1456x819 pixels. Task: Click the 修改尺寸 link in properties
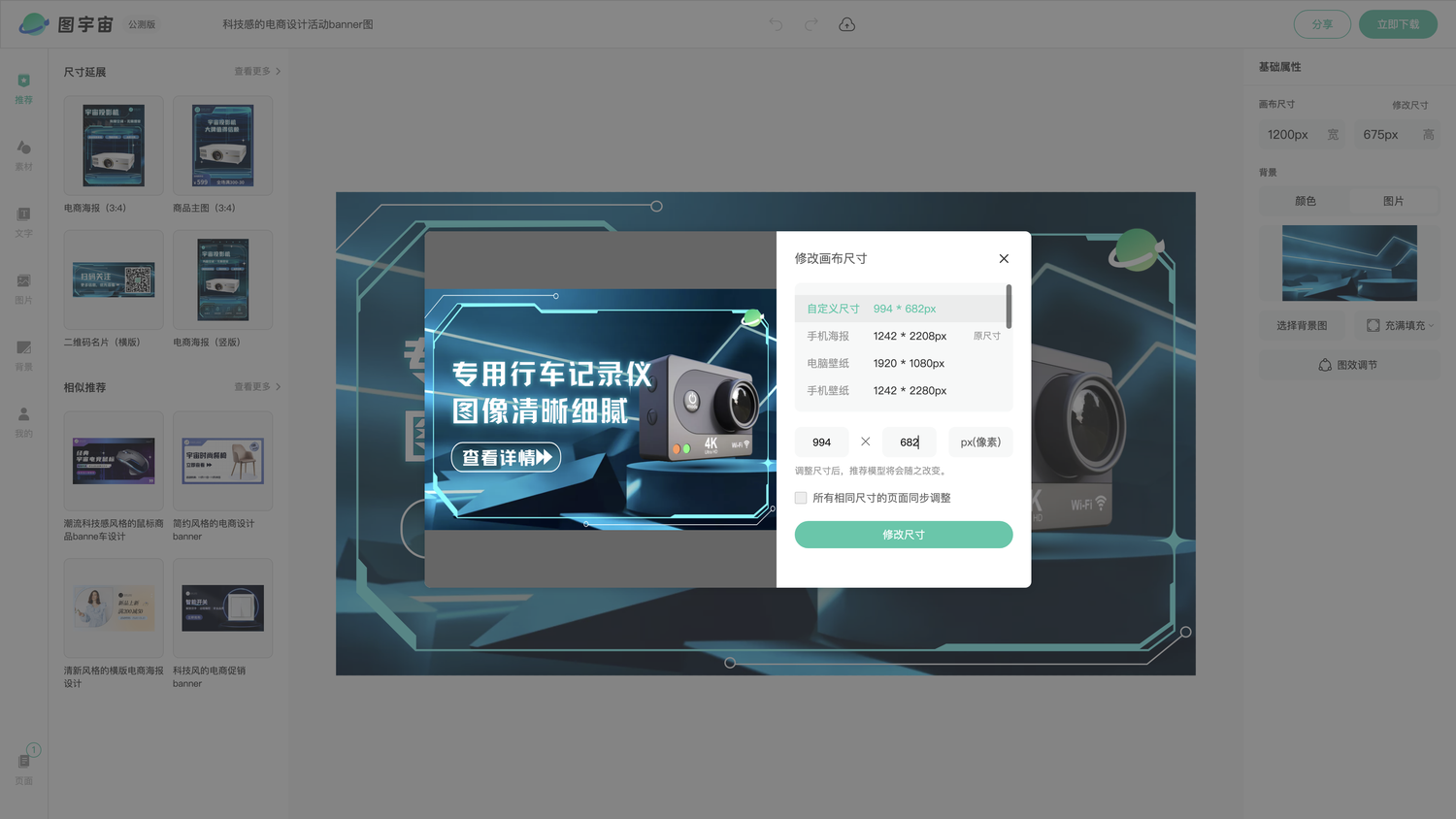point(1409,105)
